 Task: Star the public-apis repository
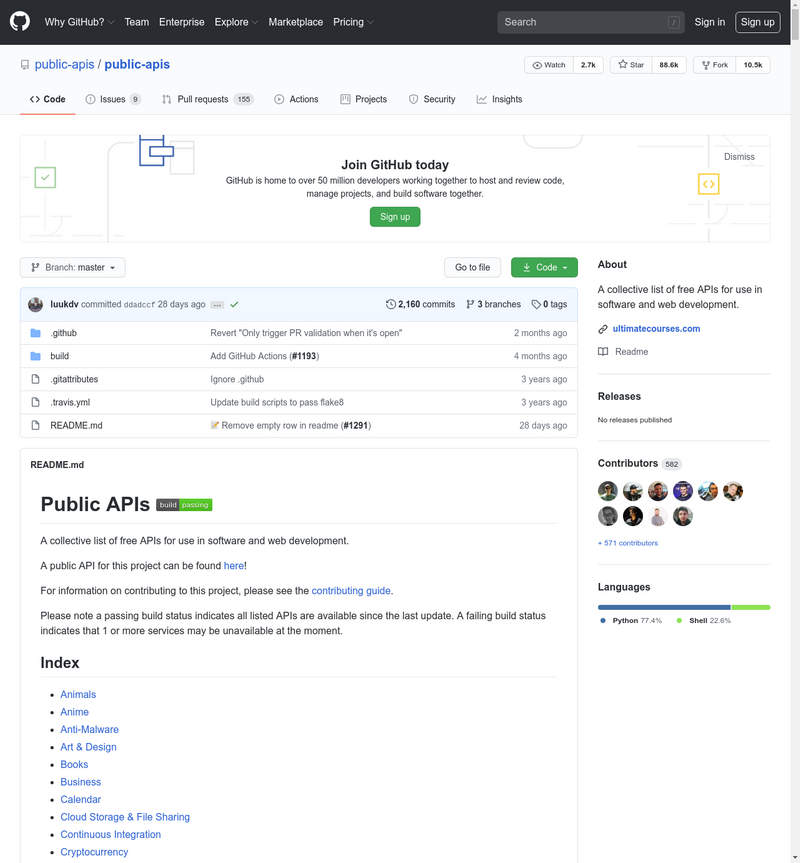(x=631, y=65)
